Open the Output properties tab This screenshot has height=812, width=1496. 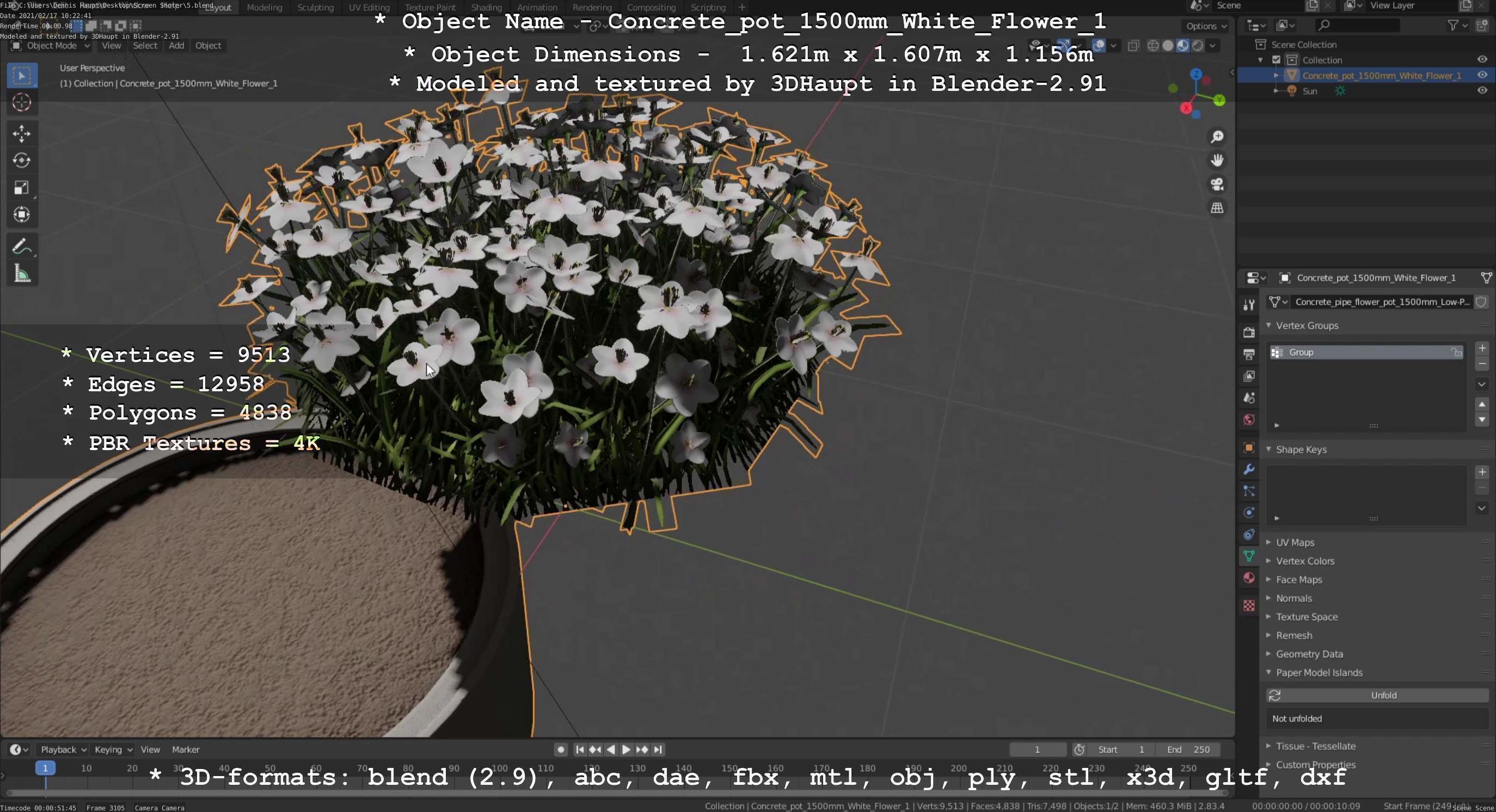(1249, 354)
